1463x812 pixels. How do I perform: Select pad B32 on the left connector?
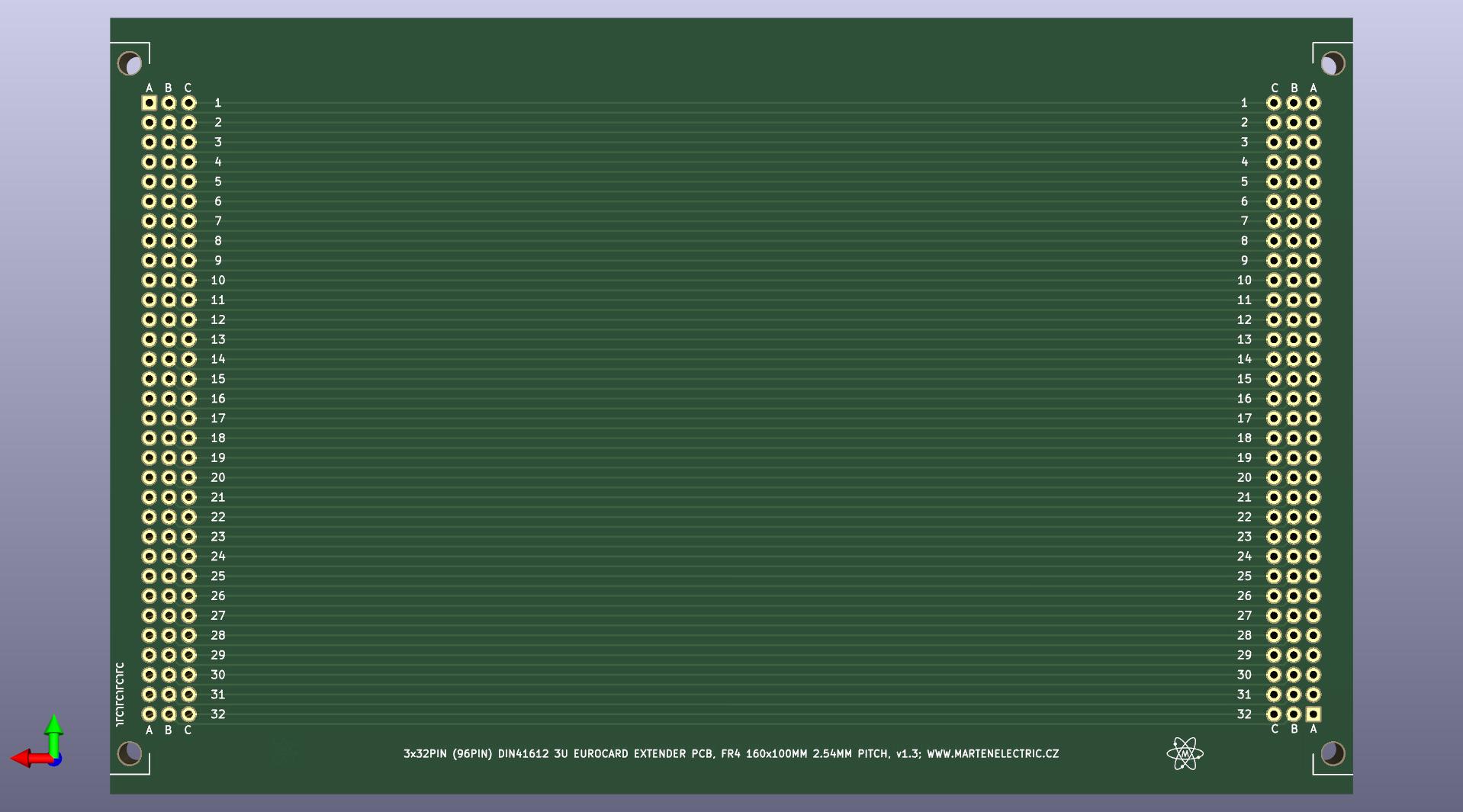point(169,714)
